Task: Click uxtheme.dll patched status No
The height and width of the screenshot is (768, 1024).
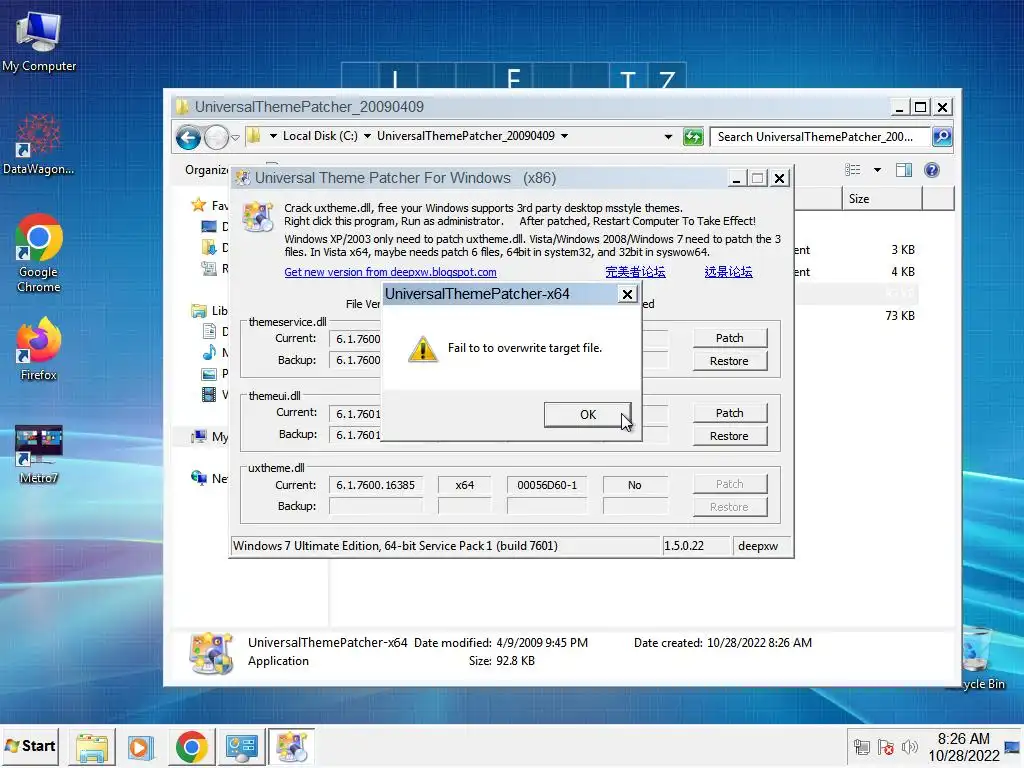Action: pos(635,485)
